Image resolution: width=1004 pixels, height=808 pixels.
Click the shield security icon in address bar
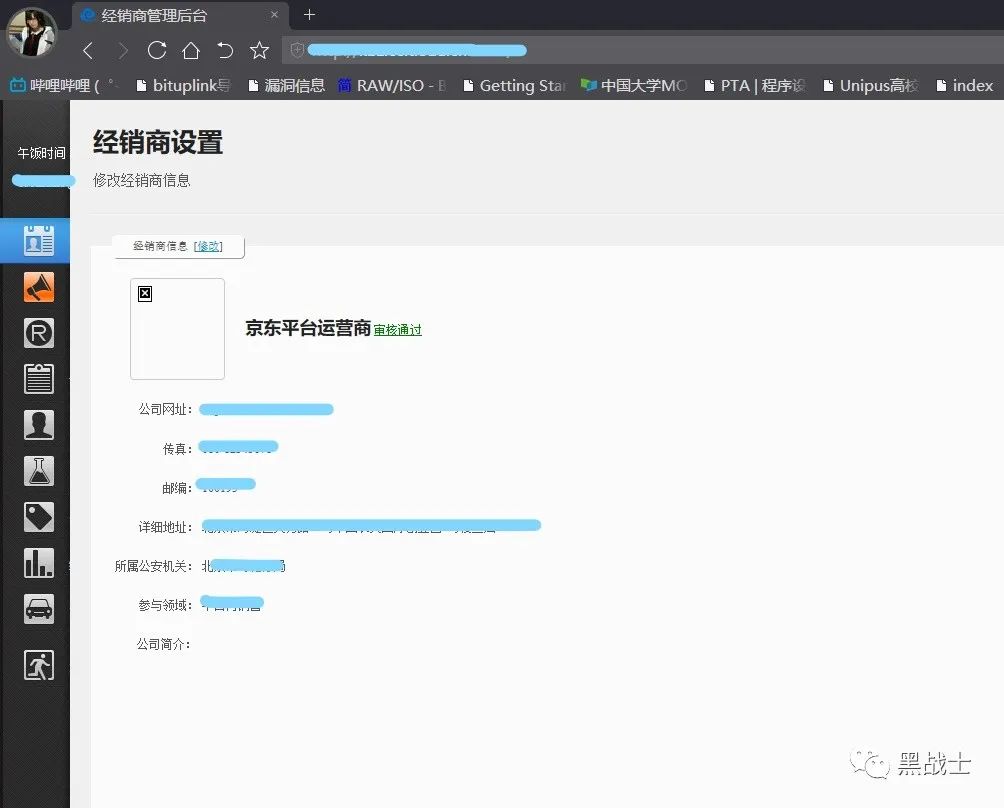tap(297, 50)
